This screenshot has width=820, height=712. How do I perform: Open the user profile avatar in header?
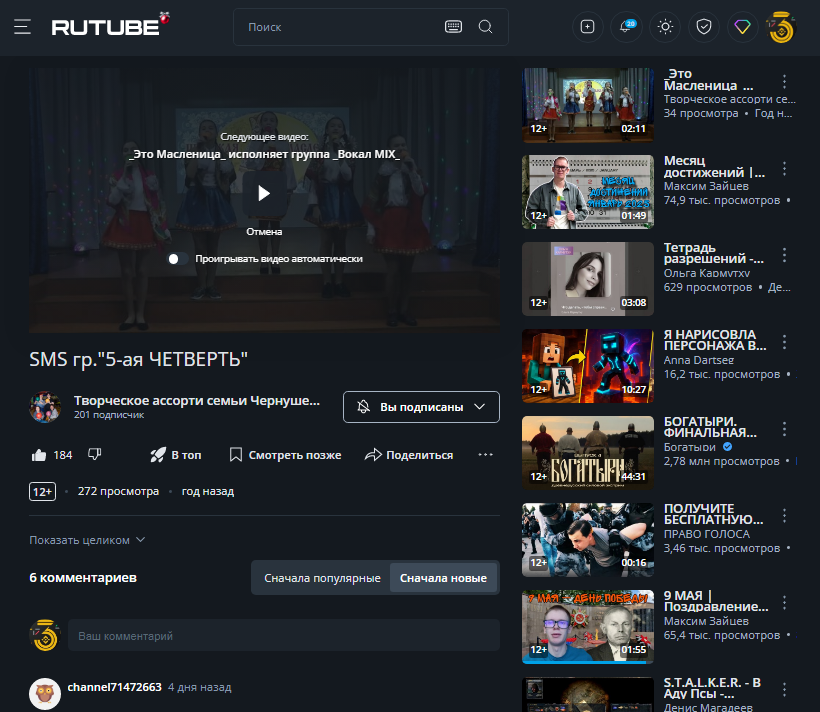(781, 27)
